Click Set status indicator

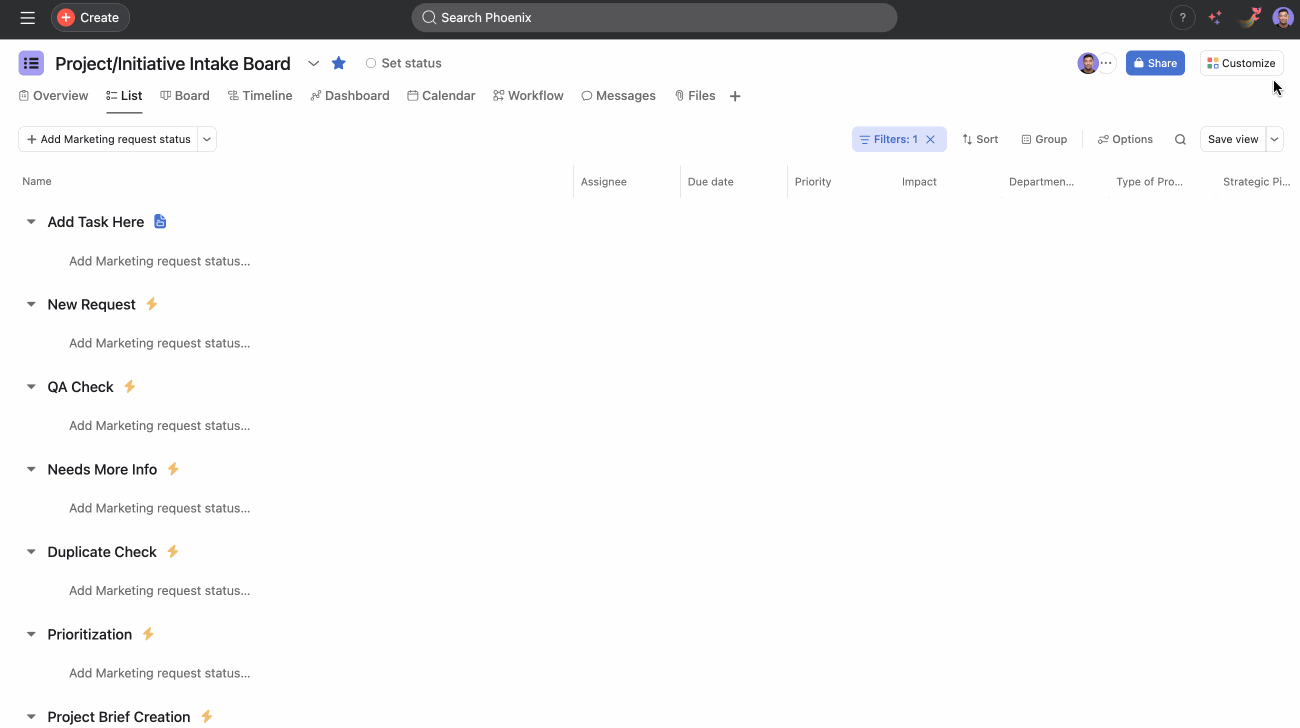point(403,63)
